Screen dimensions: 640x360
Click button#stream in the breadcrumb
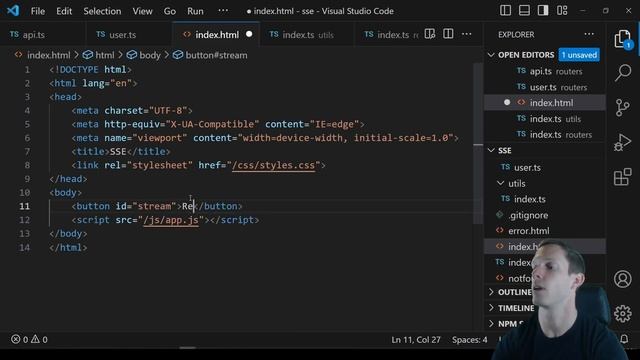[216, 55]
